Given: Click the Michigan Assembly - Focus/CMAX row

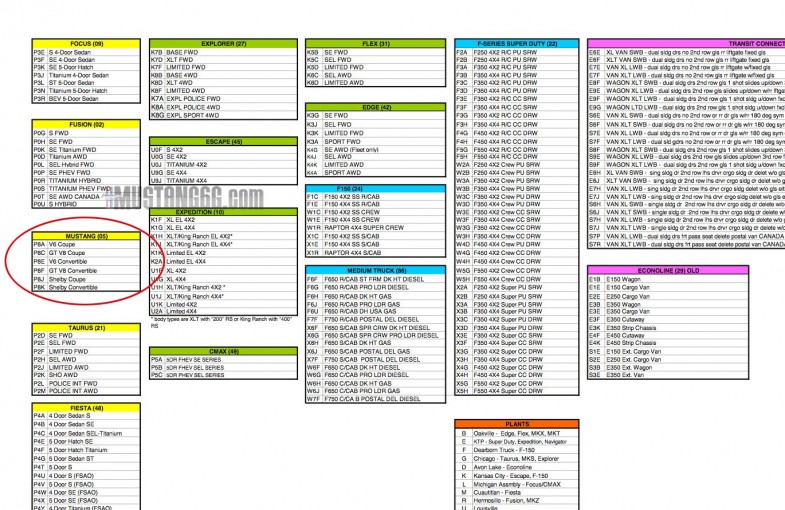Looking at the screenshot, I should click(517, 484).
